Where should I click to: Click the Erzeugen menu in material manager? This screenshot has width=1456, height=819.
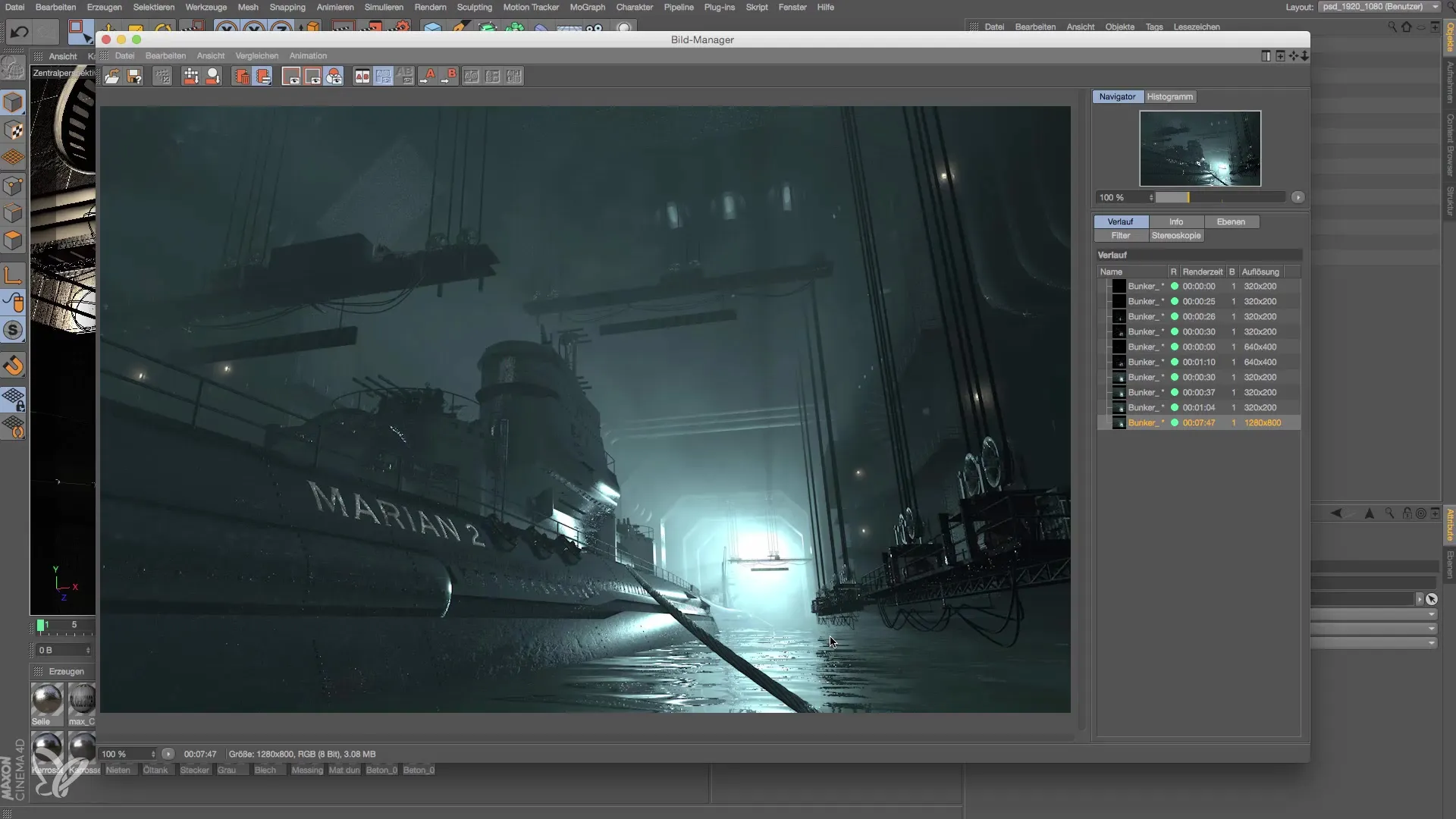[x=66, y=671]
